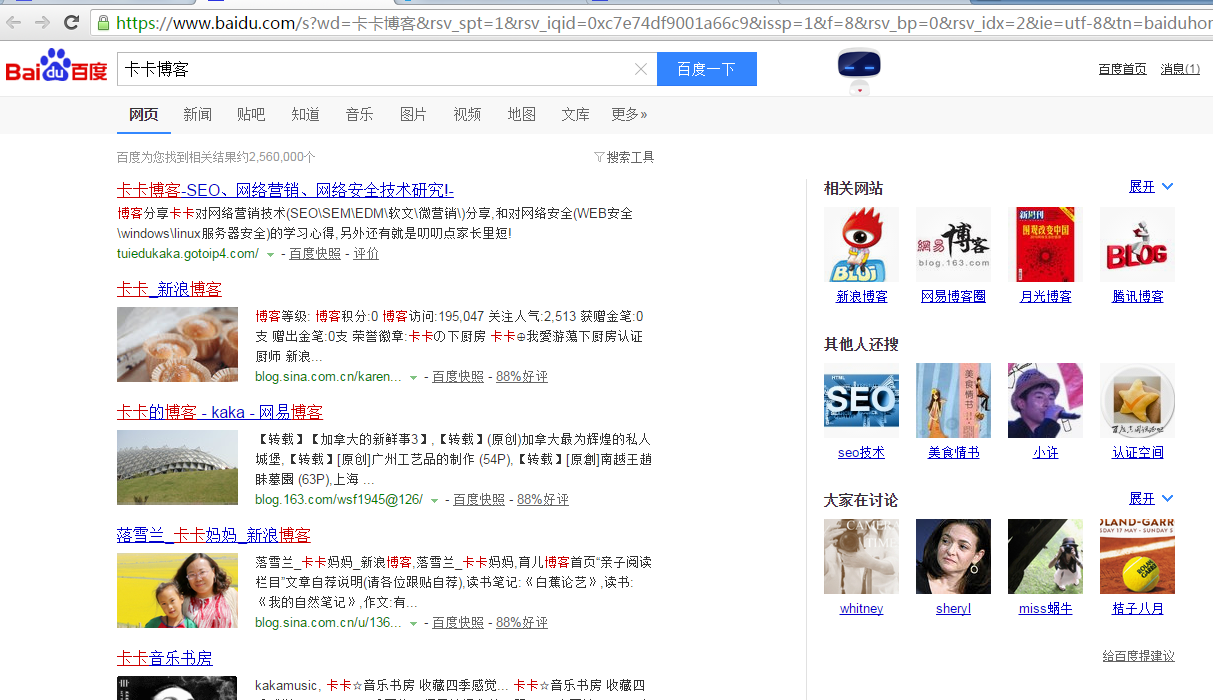
Task: Switch to the 新闻 tab
Action: coord(198,114)
